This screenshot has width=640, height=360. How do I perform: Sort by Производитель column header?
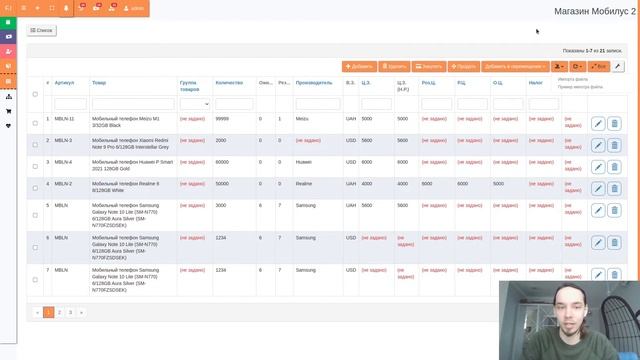[314, 83]
